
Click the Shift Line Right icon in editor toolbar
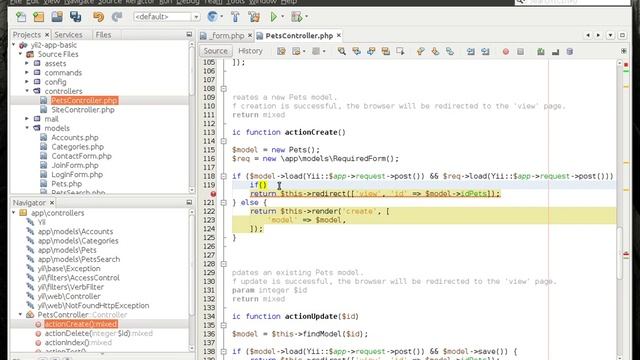point(485,51)
